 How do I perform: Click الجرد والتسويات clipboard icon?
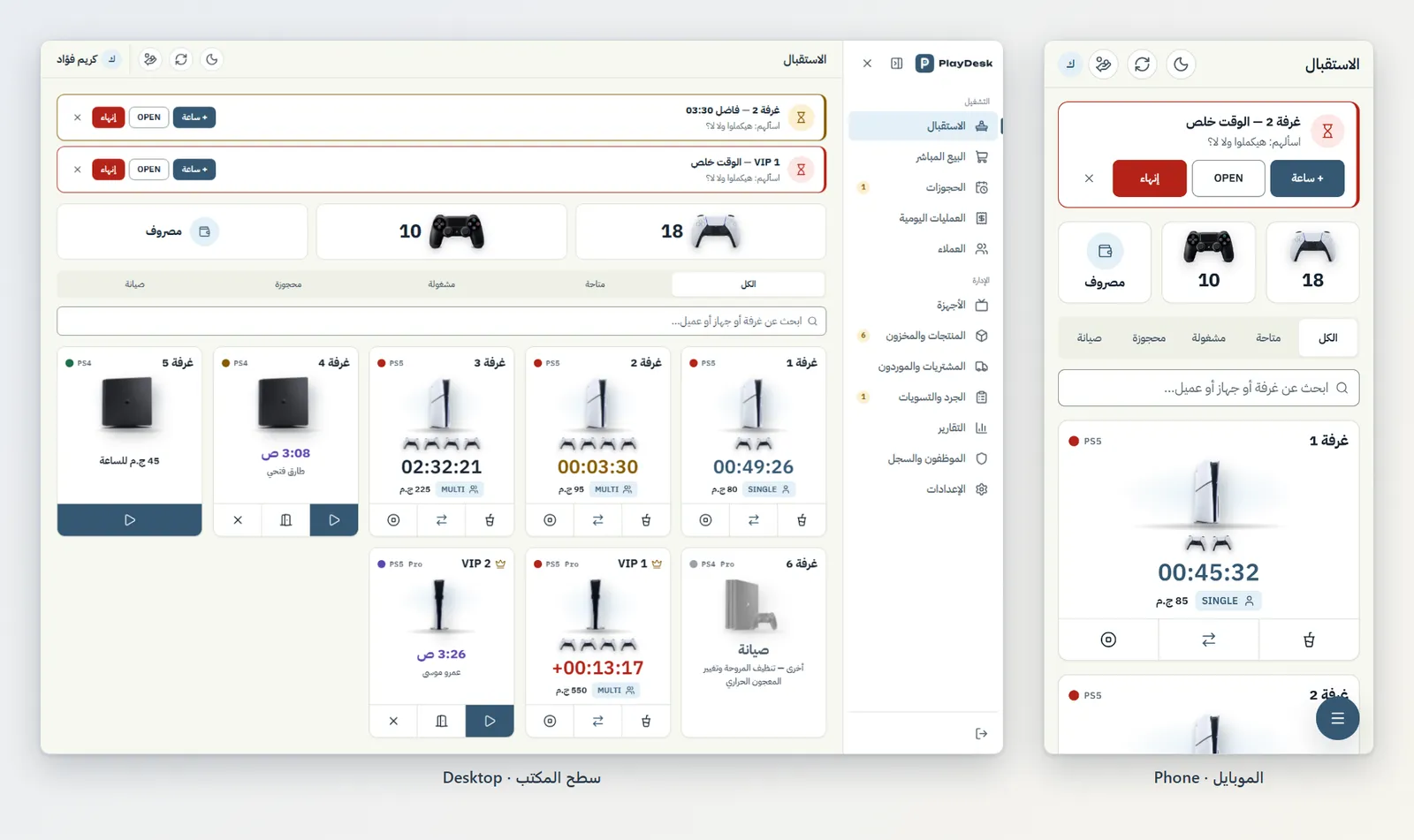coord(981,397)
